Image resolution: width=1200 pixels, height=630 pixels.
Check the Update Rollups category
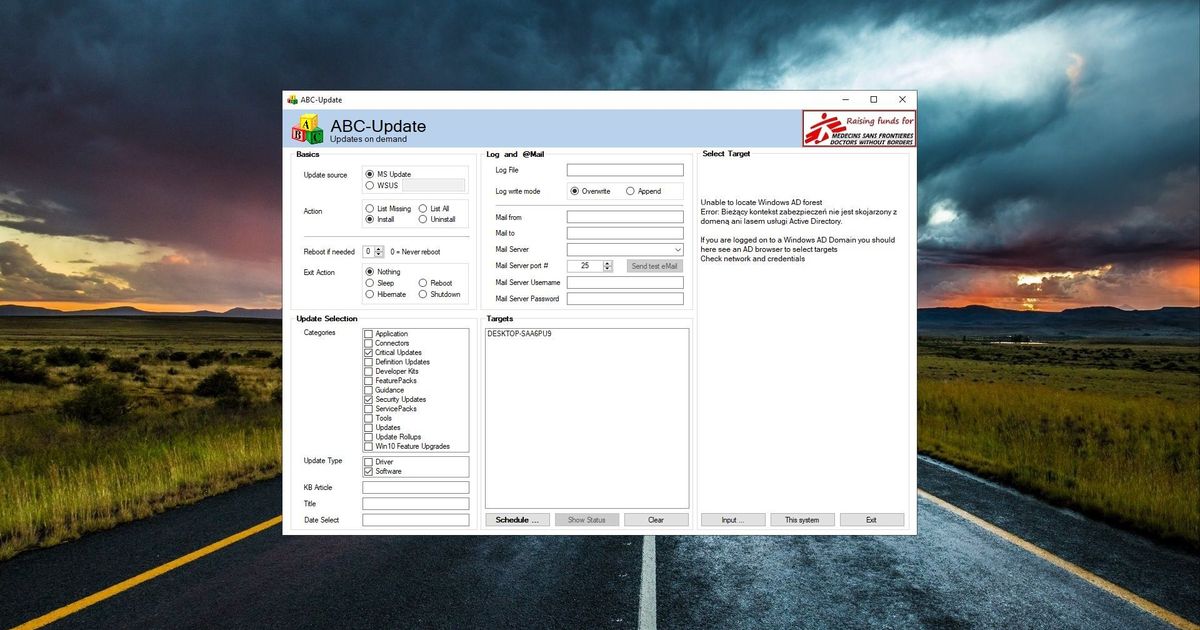point(368,437)
